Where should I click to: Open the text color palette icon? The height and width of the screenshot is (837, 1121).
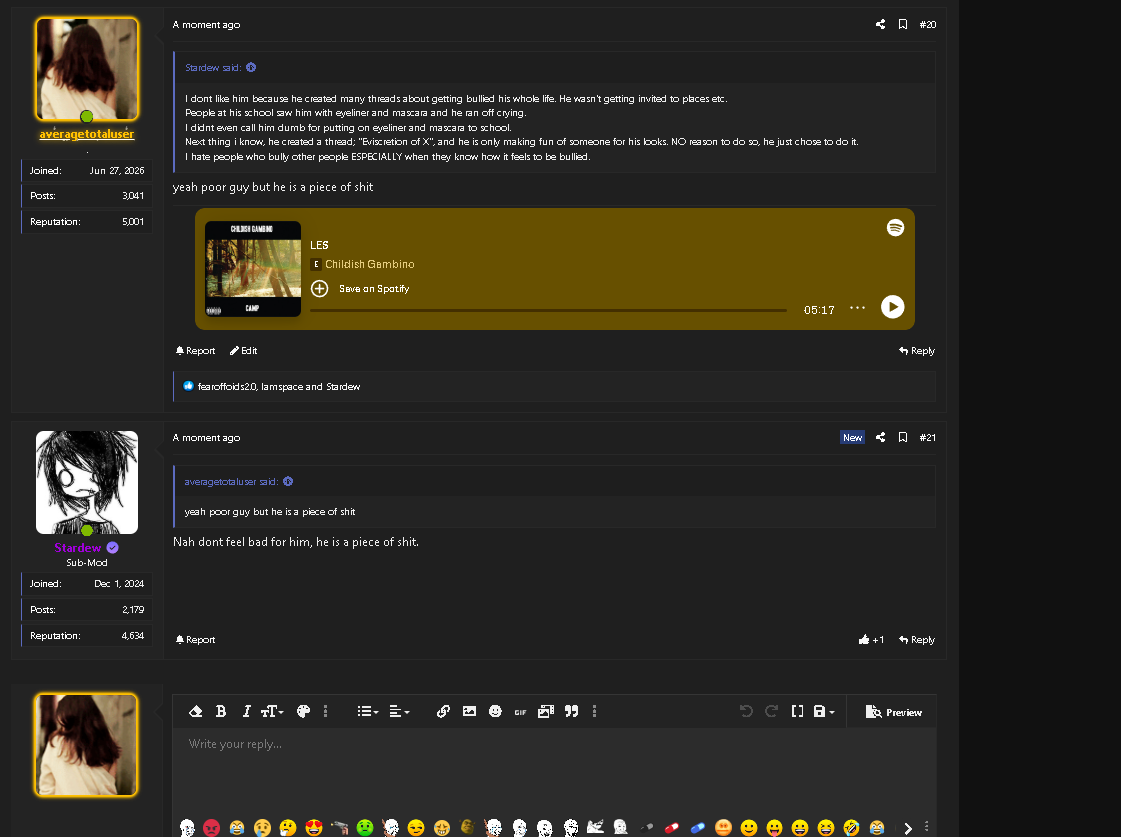pos(303,711)
